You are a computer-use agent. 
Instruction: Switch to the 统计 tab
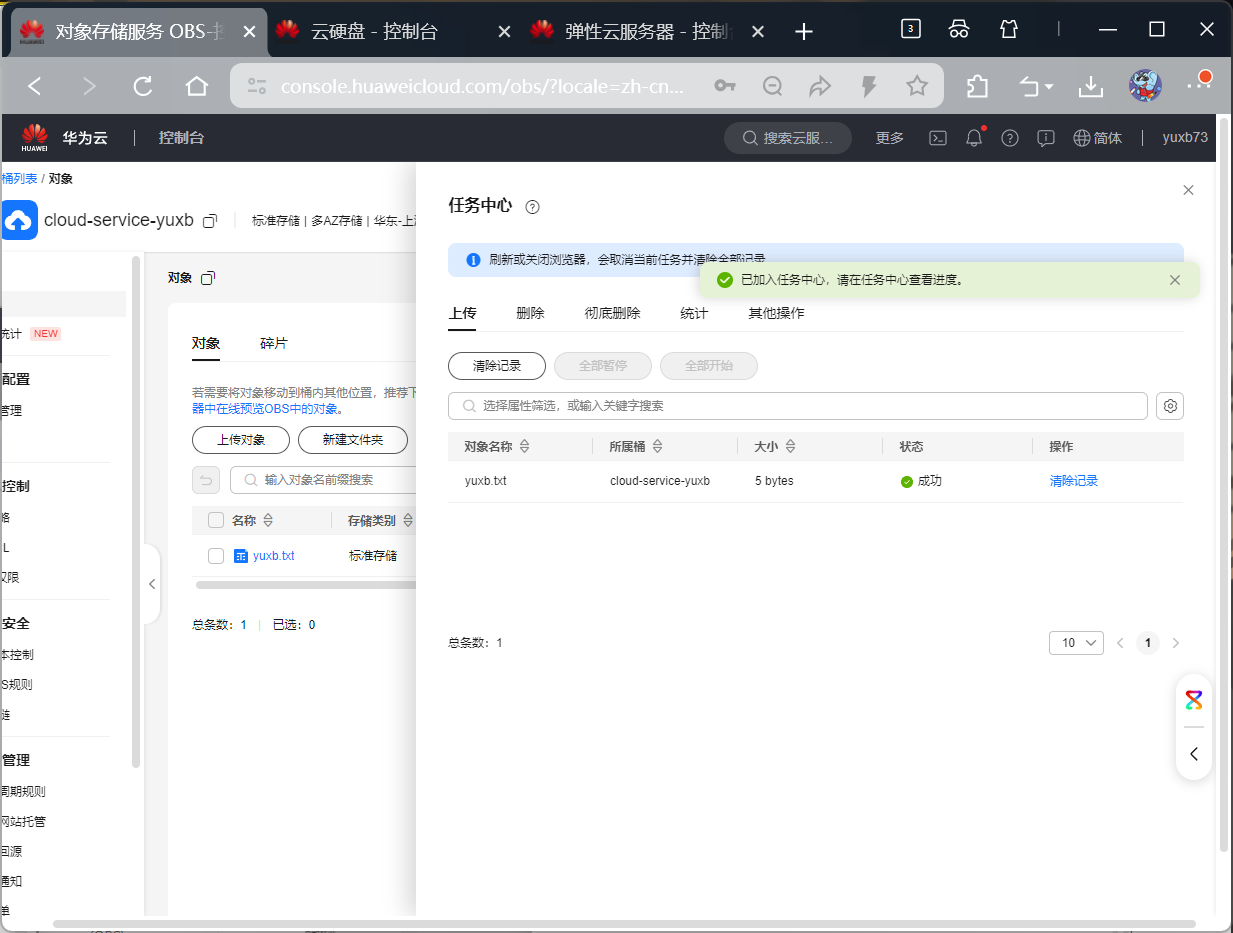coord(694,313)
